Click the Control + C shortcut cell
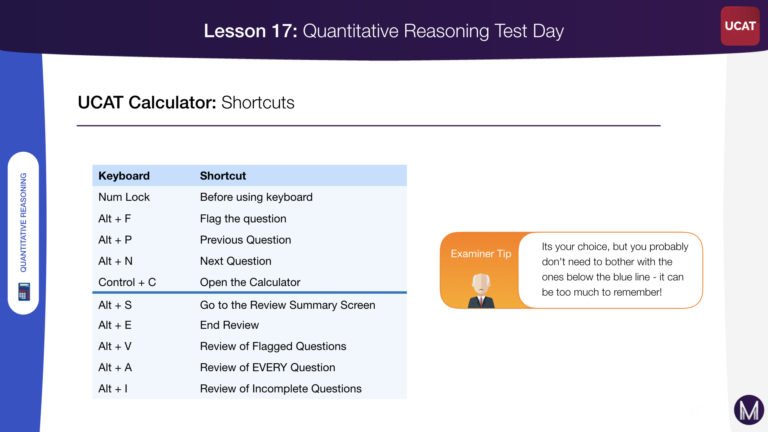 pos(127,282)
